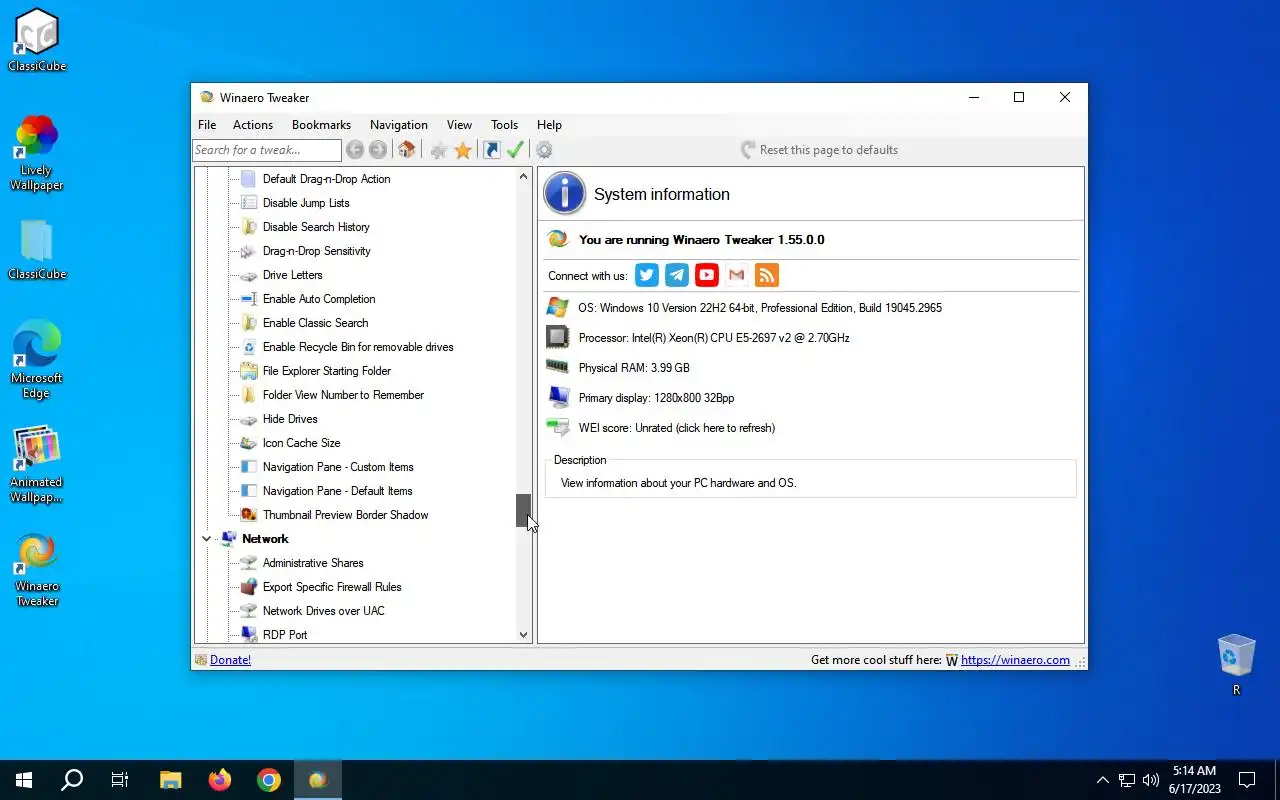
Task: Select Enable Auto Completion tweak
Action: [319, 299]
